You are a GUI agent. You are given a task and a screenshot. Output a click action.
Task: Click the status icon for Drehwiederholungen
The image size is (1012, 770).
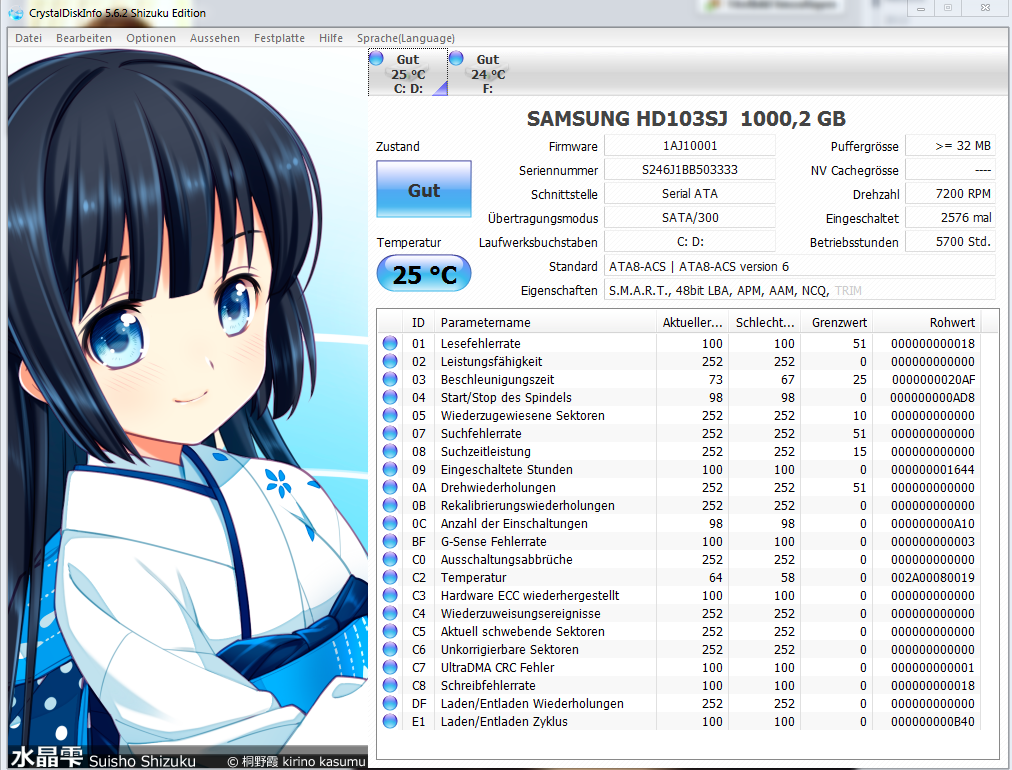[x=390, y=487]
